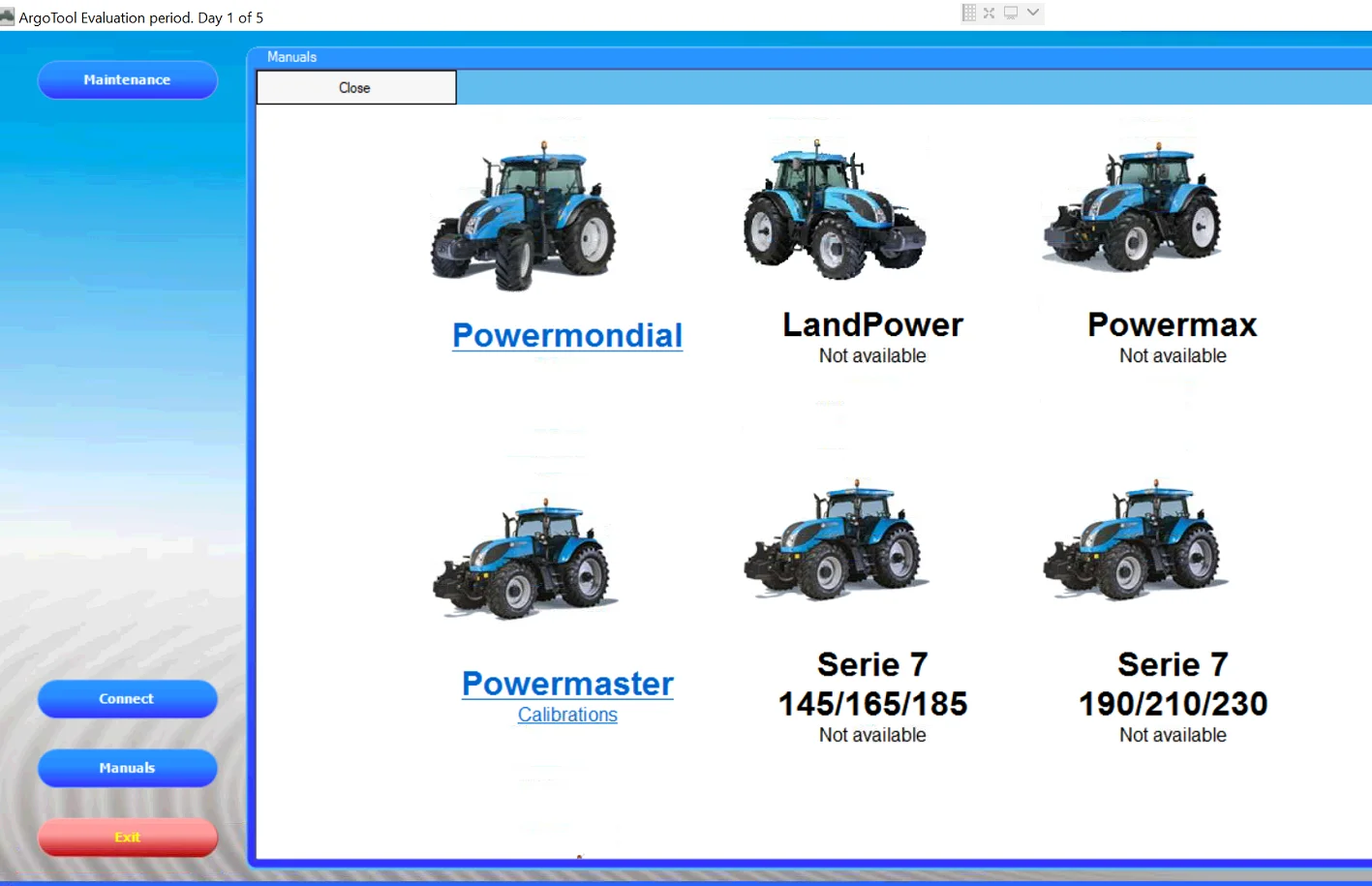The image size is (1372, 886).
Task: Select the Serie 7 190/210/230 tractor image
Action: [x=1135, y=538]
